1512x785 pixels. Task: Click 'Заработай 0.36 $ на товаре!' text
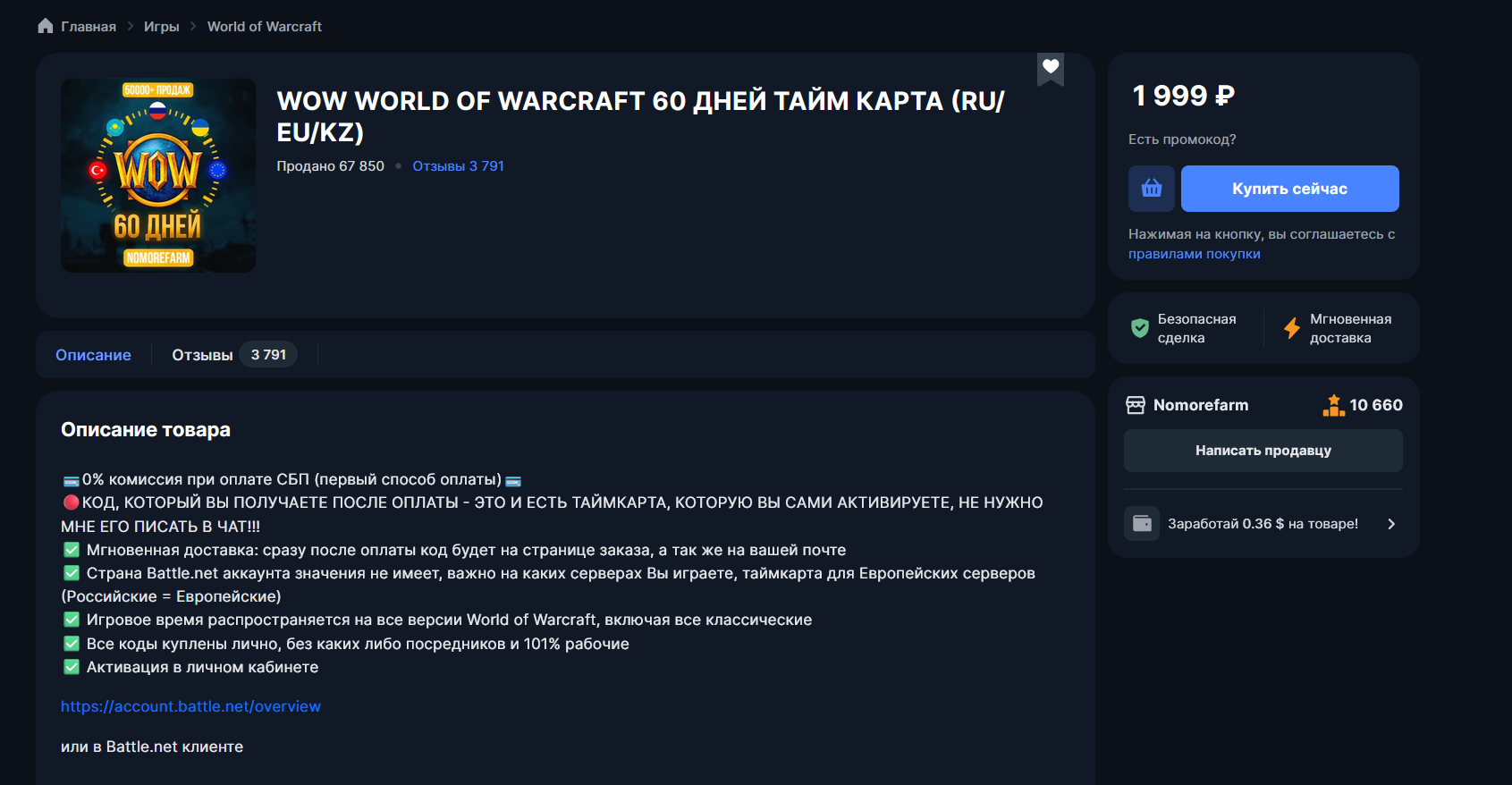click(x=1263, y=524)
